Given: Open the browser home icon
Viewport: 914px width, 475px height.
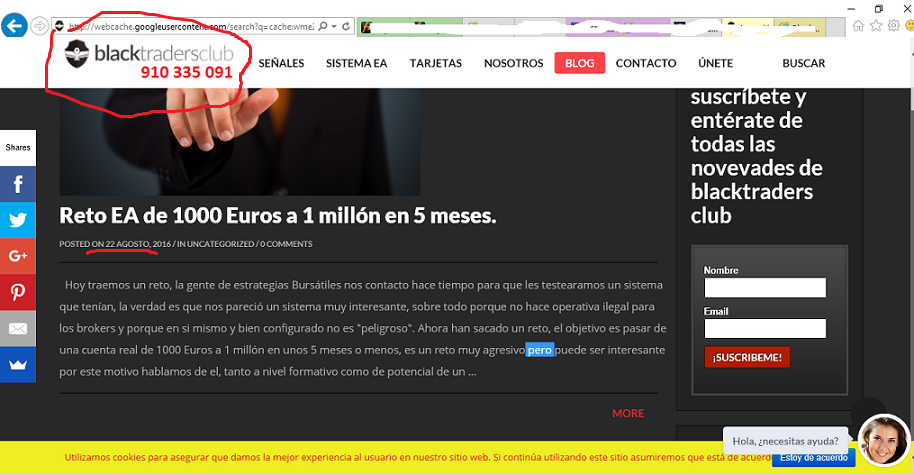Looking at the screenshot, I should coord(858,25).
